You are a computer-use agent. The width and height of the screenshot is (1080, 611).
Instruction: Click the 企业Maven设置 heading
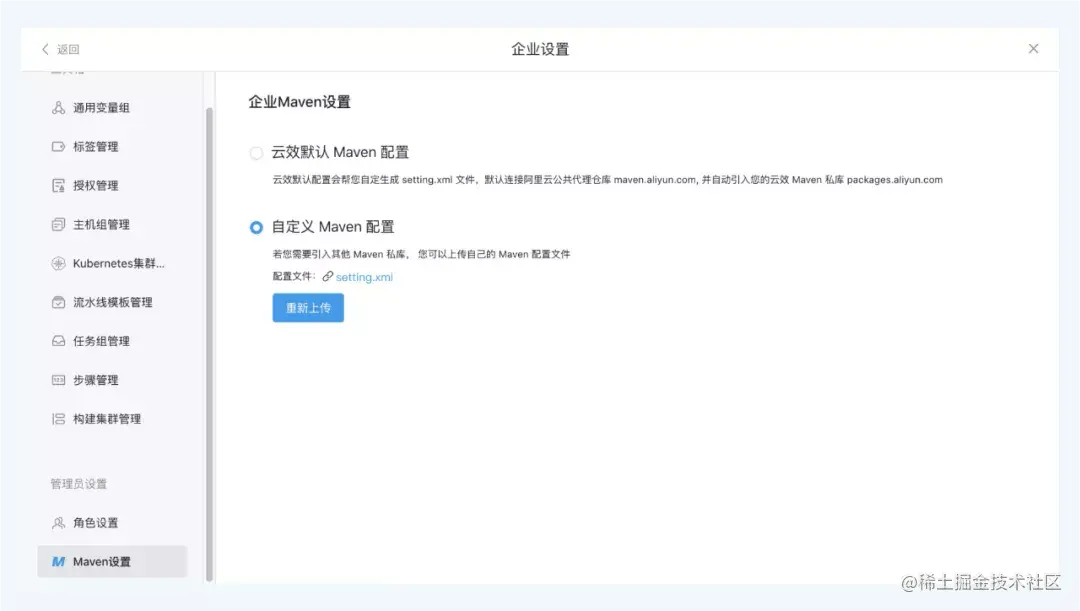(x=300, y=102)
